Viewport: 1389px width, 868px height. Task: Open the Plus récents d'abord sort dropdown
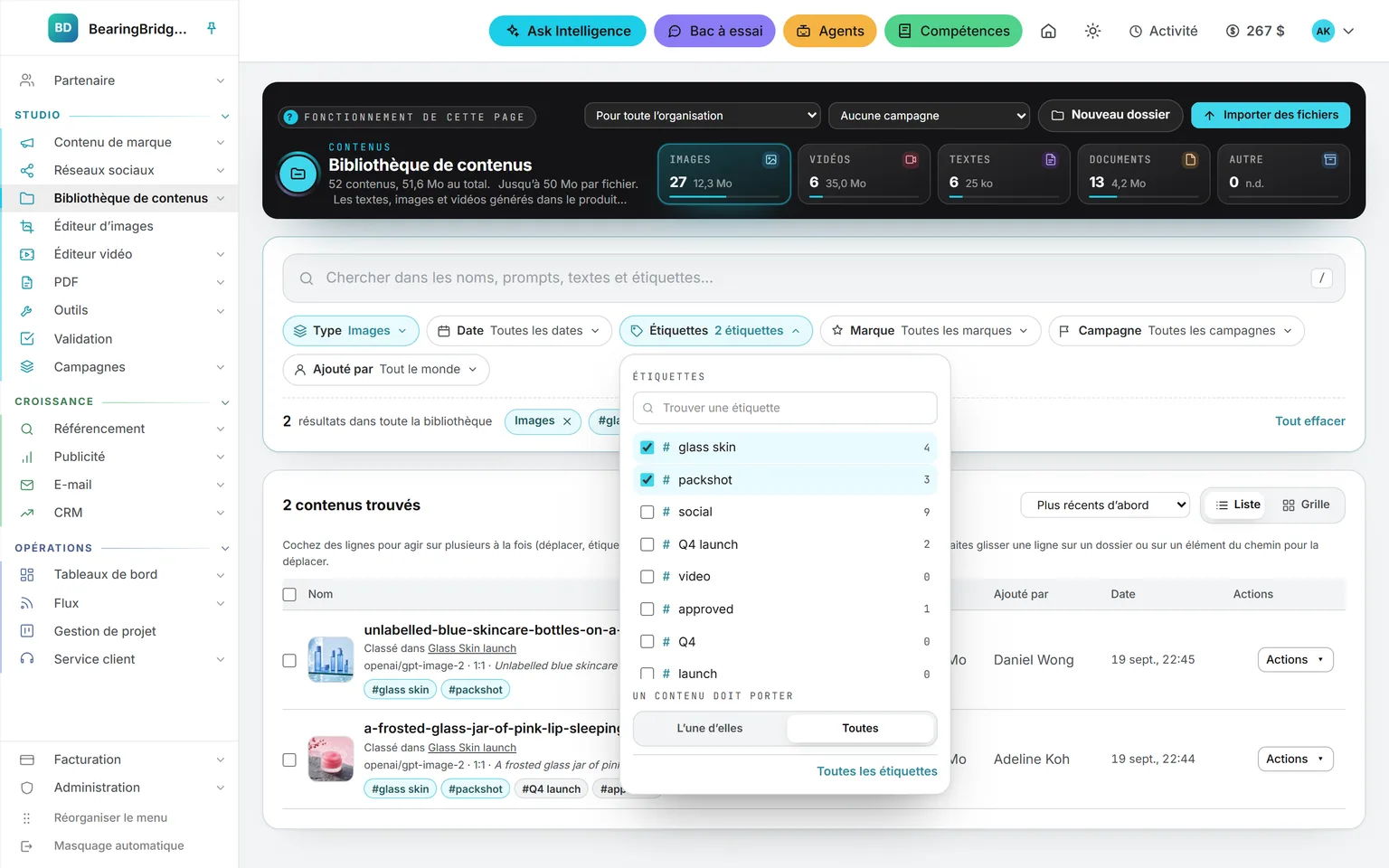1105,505
